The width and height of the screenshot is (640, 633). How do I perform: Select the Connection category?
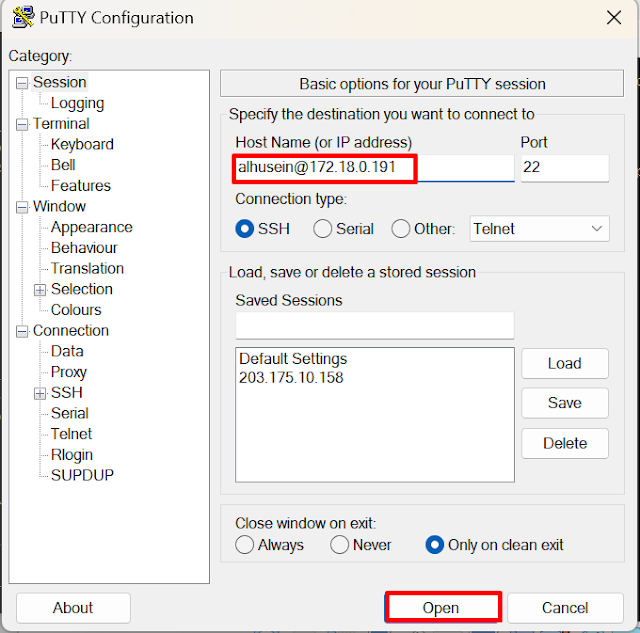(71, 331)
